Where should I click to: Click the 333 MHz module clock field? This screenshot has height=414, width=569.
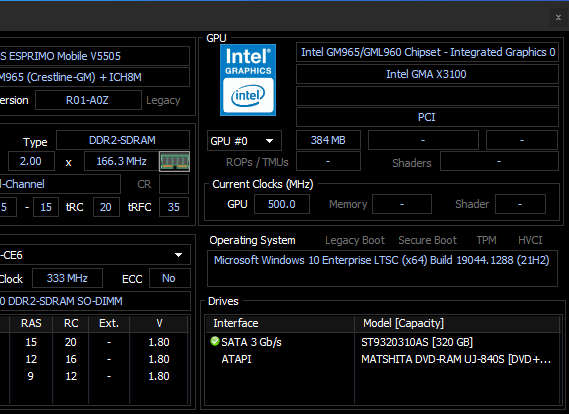pyautogui.click(x=67, y=278)
